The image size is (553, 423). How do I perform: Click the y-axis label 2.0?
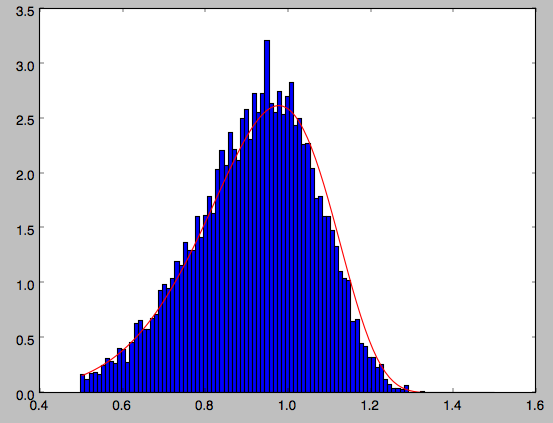click(25, 176)
